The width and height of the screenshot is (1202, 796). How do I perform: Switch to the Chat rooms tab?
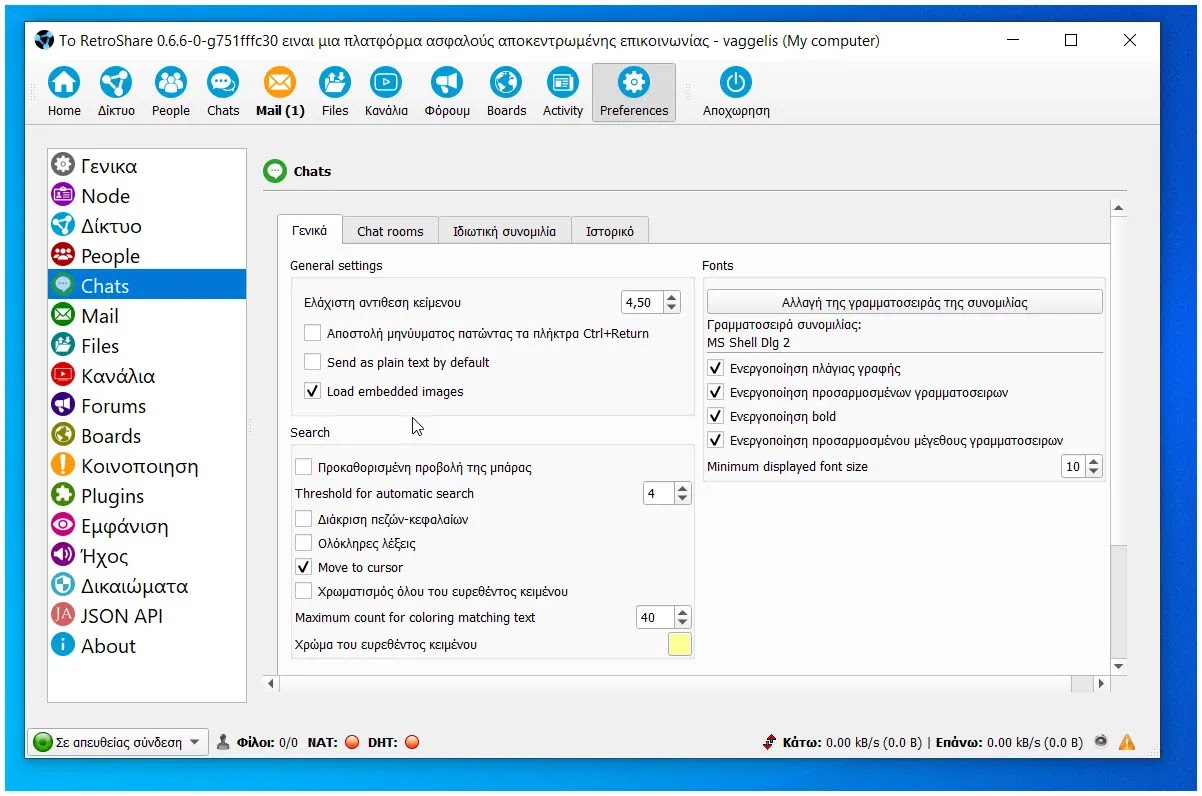[x=390, y=231]
